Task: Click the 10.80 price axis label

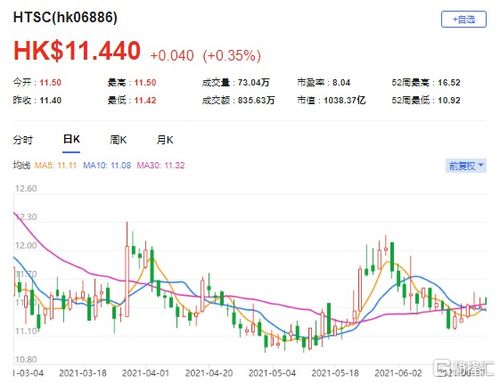Action: pyautogui.click(x=26, y=360)
